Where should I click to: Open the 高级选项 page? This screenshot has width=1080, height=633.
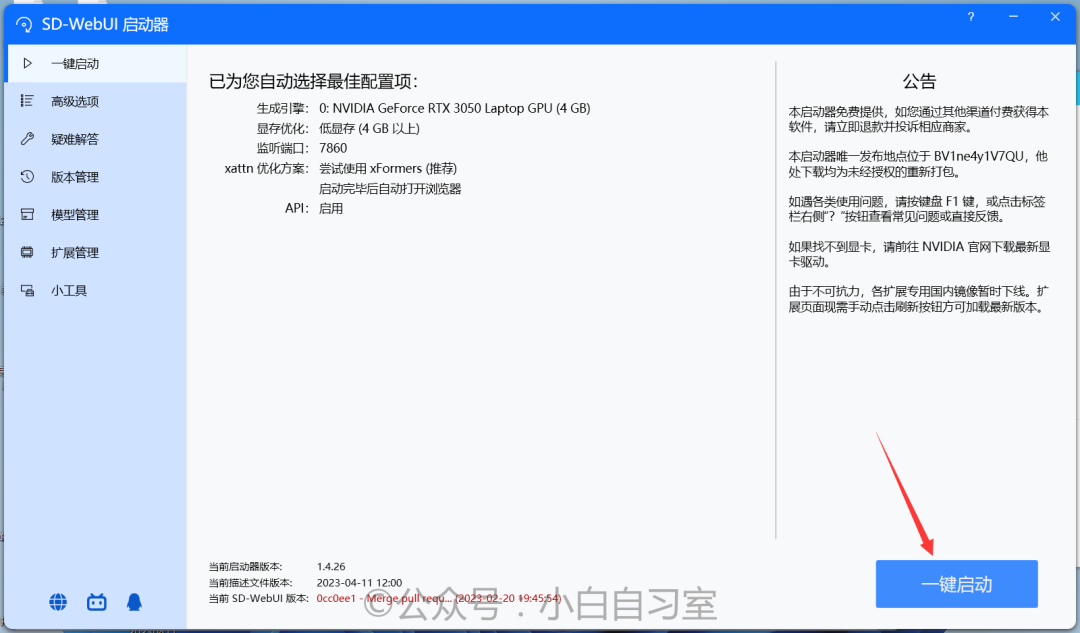point(95,101)
